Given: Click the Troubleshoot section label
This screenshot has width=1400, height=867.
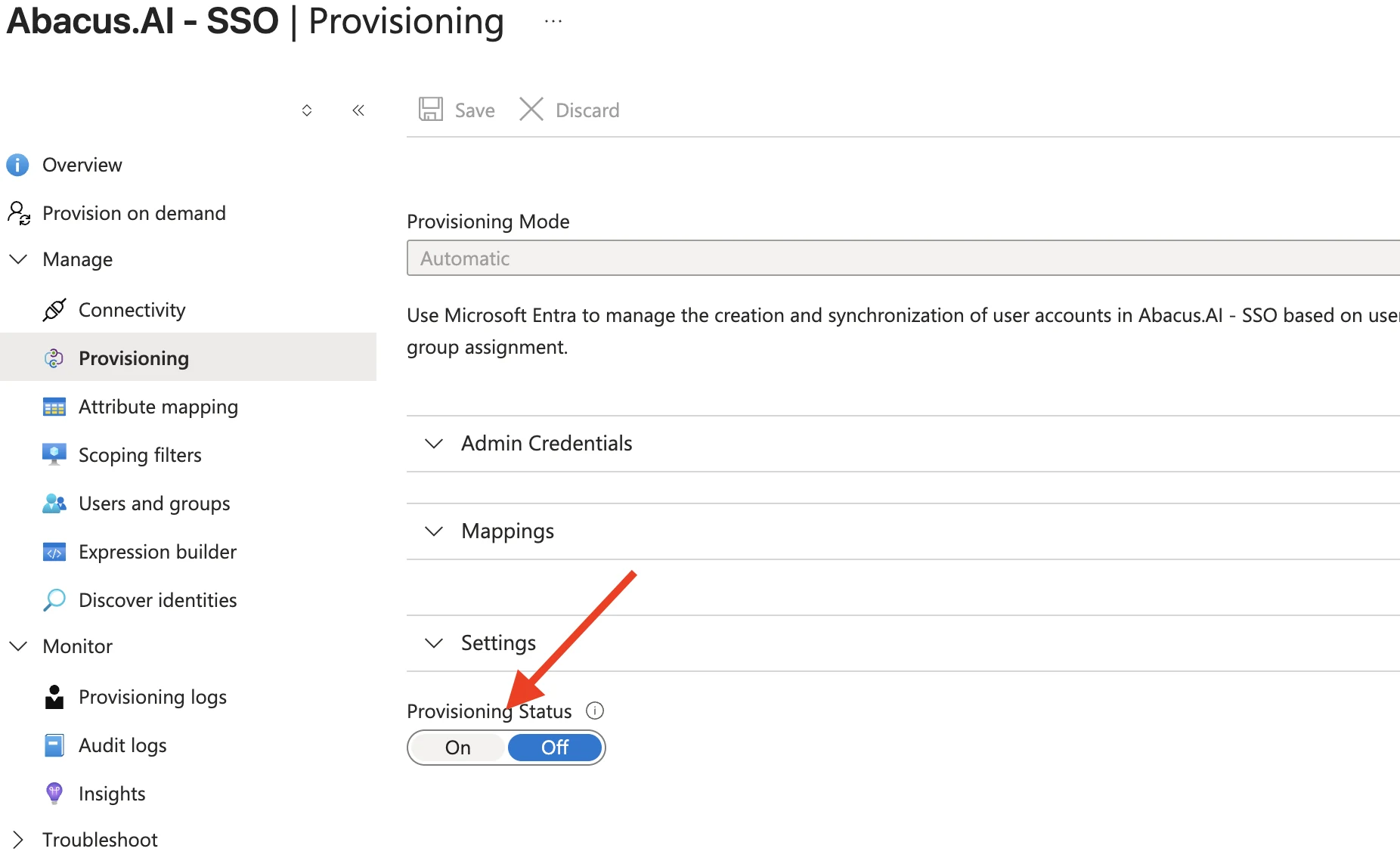Looking at the screenshot, I should click(100, 840).
